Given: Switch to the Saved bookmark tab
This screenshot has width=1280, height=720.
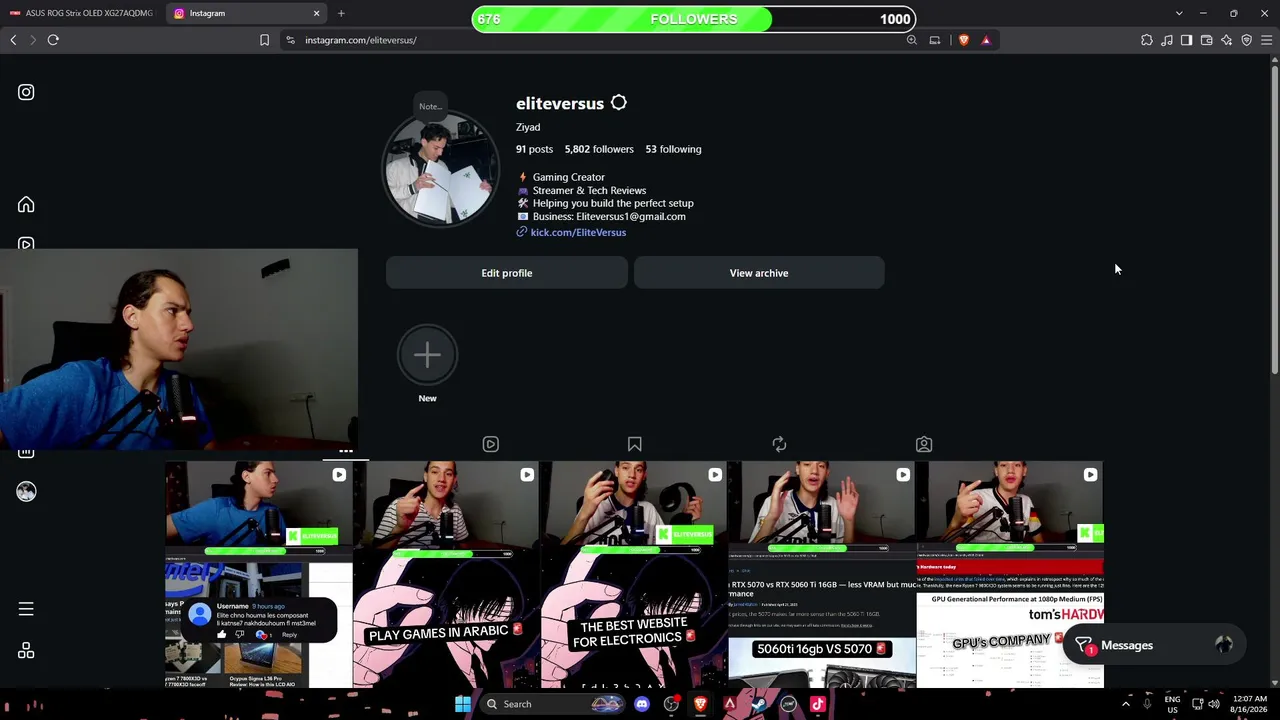Looking at the screenshot, I should tap(634, 444).
